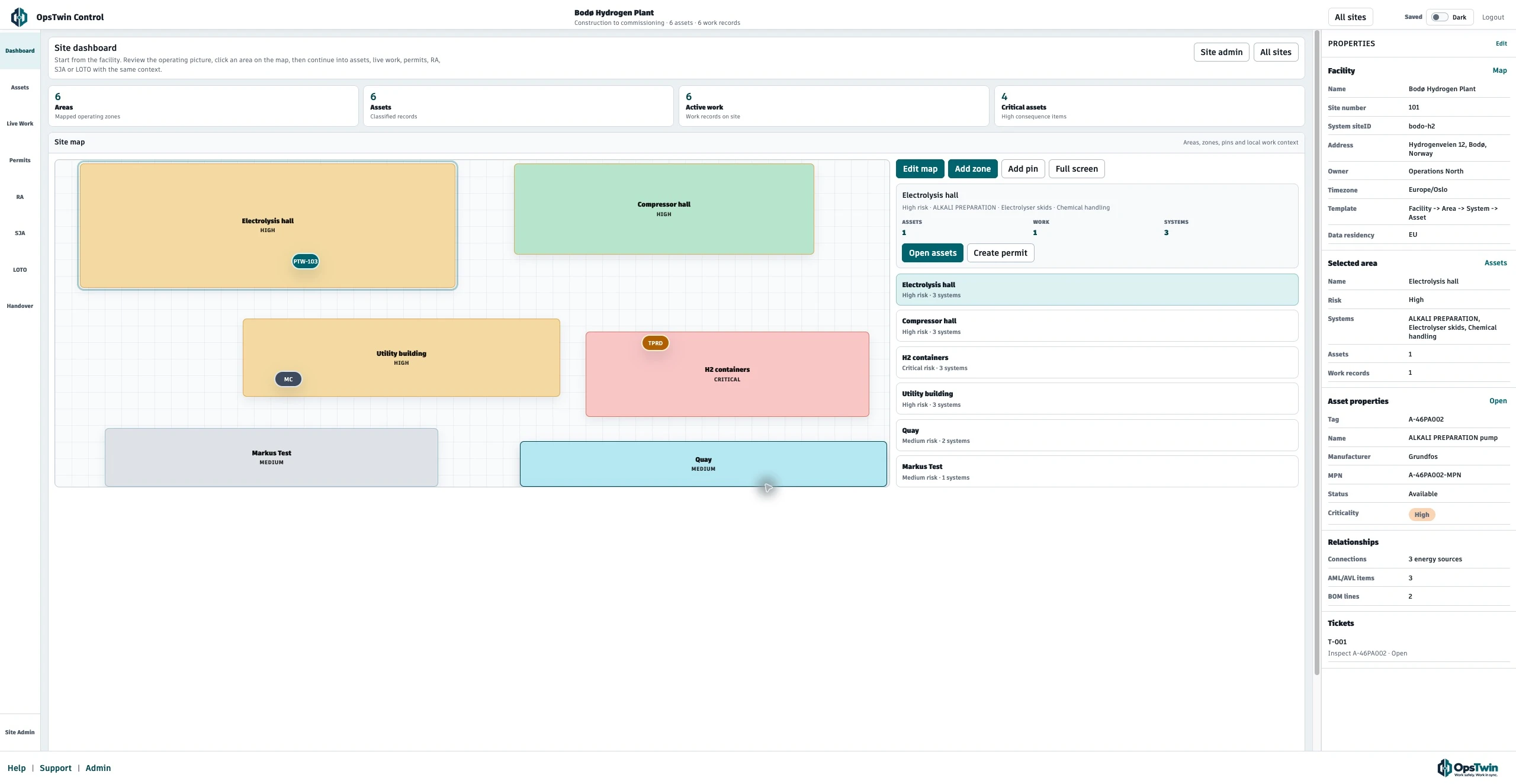Open Handover in the sidebar
Image resolution: width=1516 pixels, height=784 pixels.
tap(20, 306)
